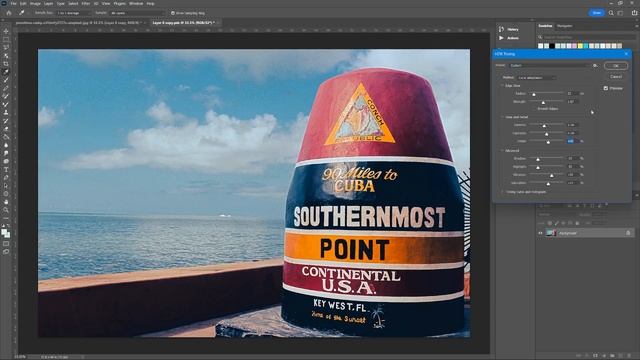The height and width of the screenshot is (360, 640).
Task: Click the foreground color swatch in toolbar
Action: point(4,232)
